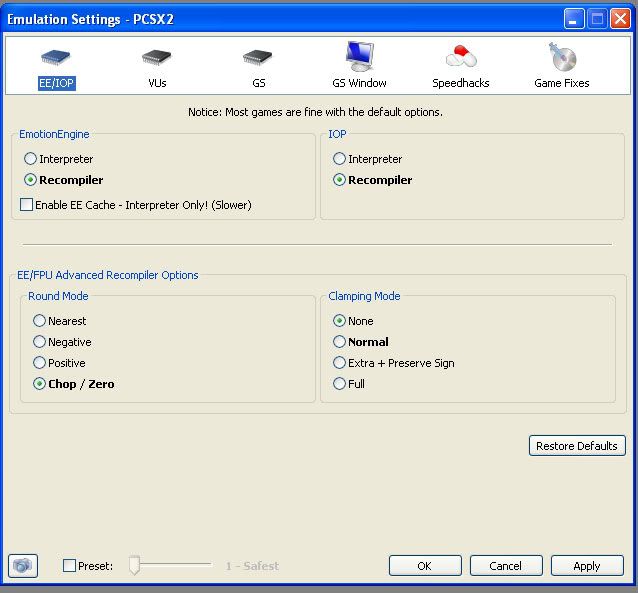Screen dimensions: 638x593
Task: Click the Apply button
Action: click(587, 566)
